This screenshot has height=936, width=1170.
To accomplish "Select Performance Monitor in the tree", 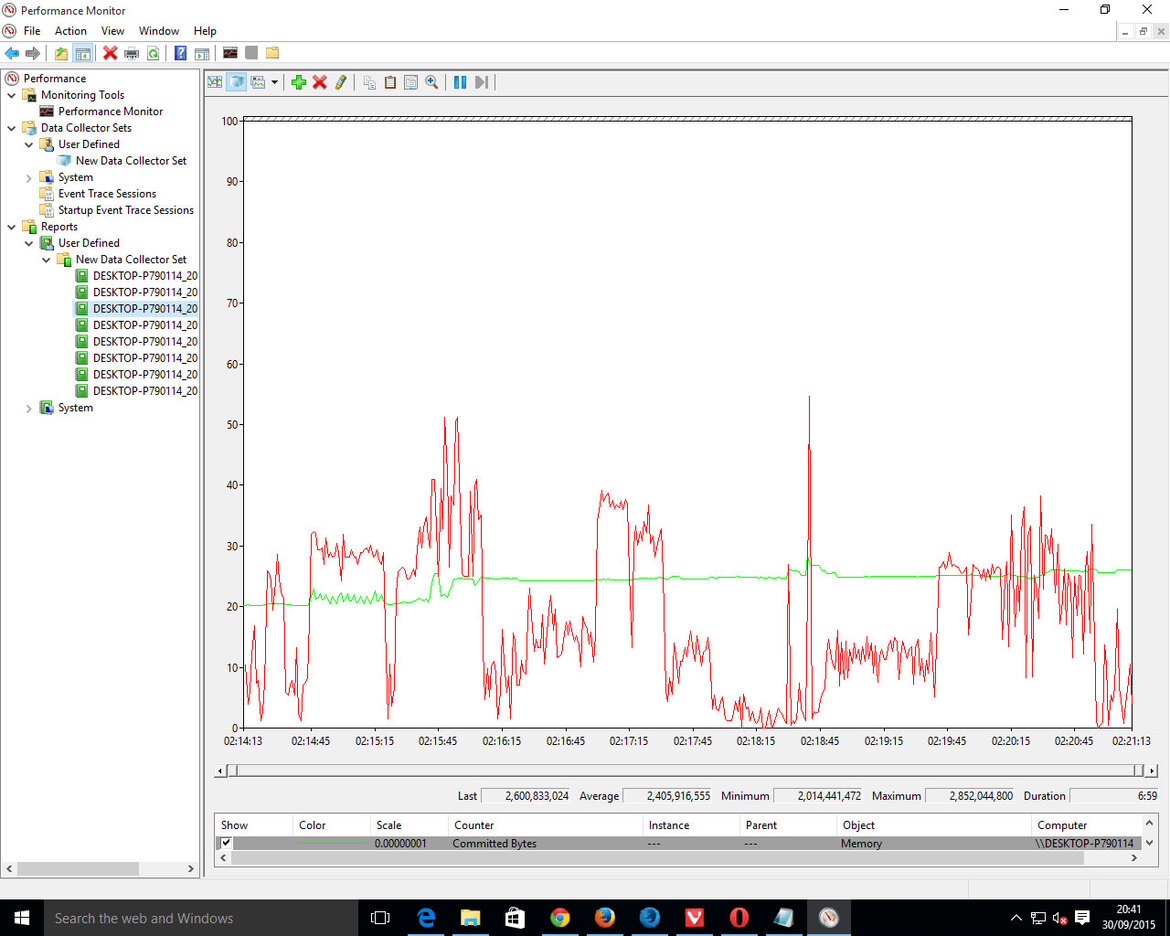I will click(x=110, y=111).
